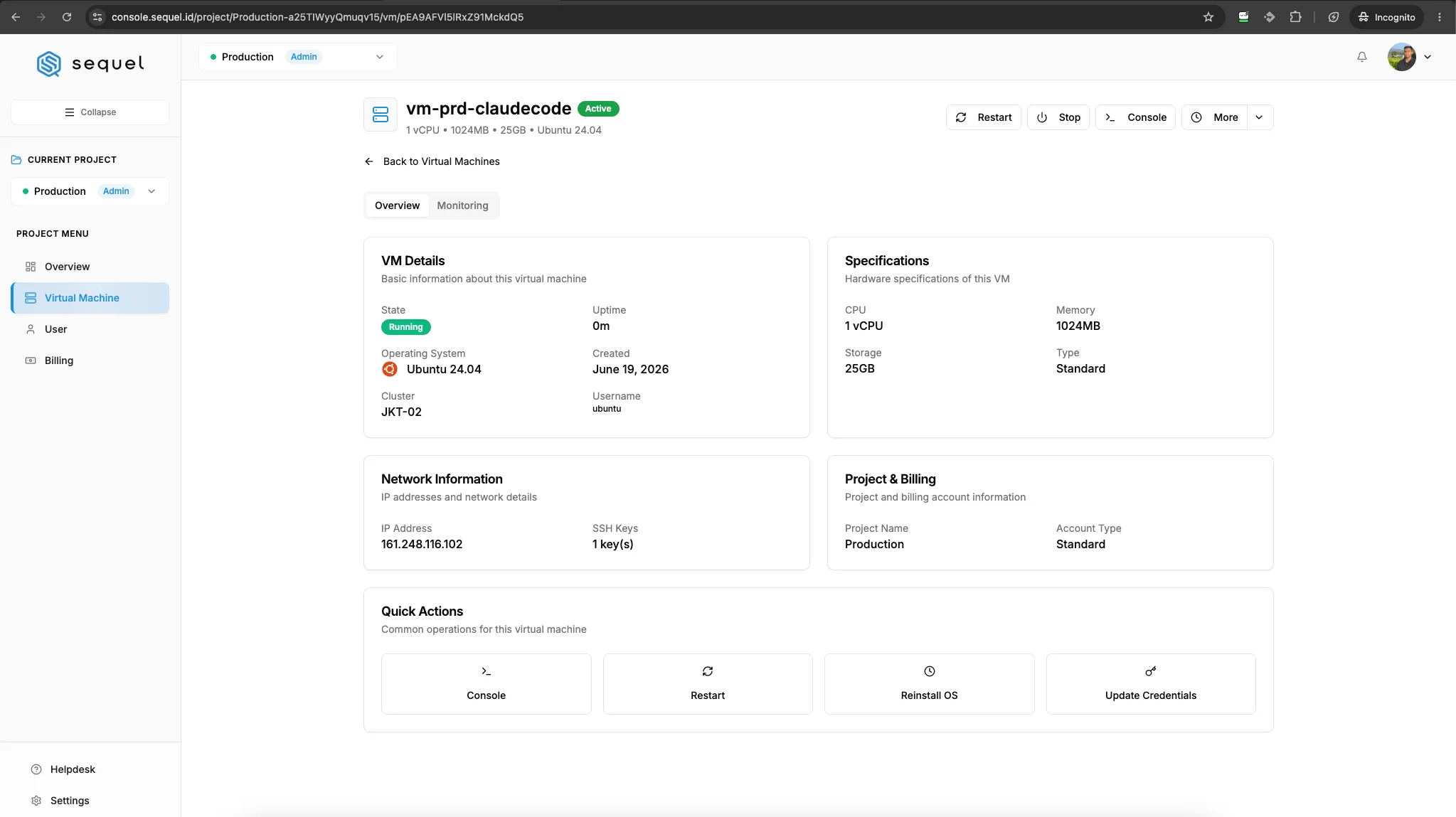Viewport: 1456px width, 817px height.
Task: Bookmark this page with the star icon
Action: click(x=1208, y=17)
